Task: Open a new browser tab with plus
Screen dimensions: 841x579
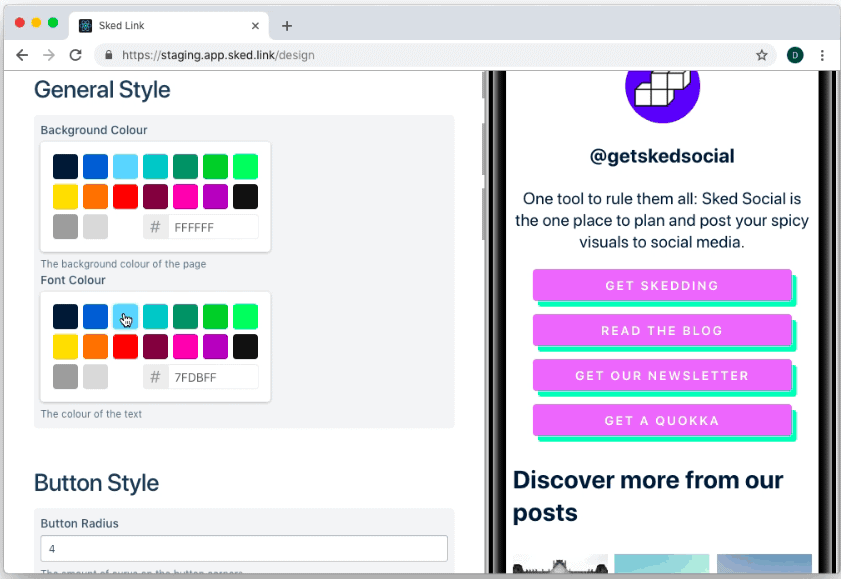Action: click(287, 26)
